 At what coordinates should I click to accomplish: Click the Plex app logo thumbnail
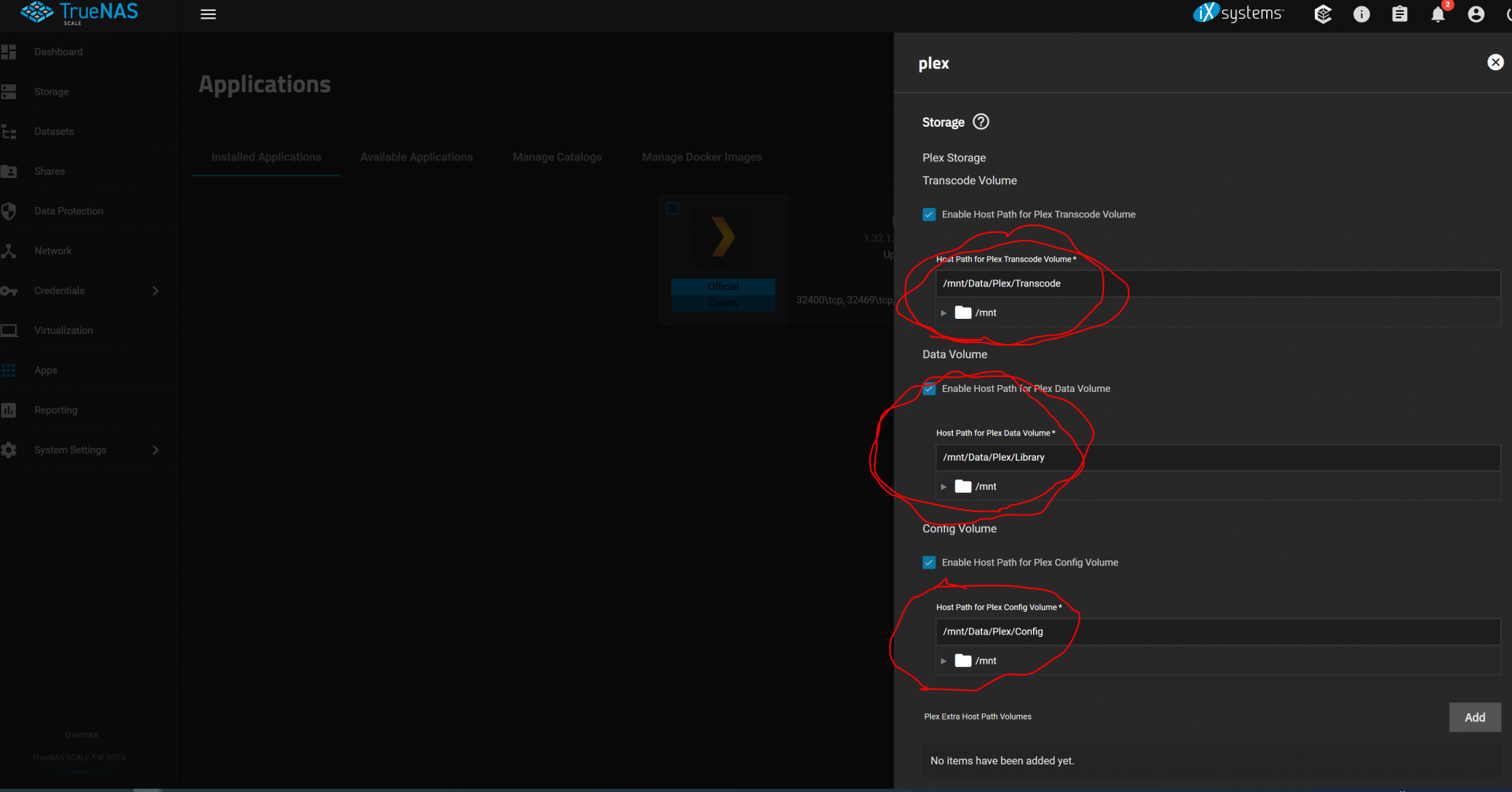[723, 236]
